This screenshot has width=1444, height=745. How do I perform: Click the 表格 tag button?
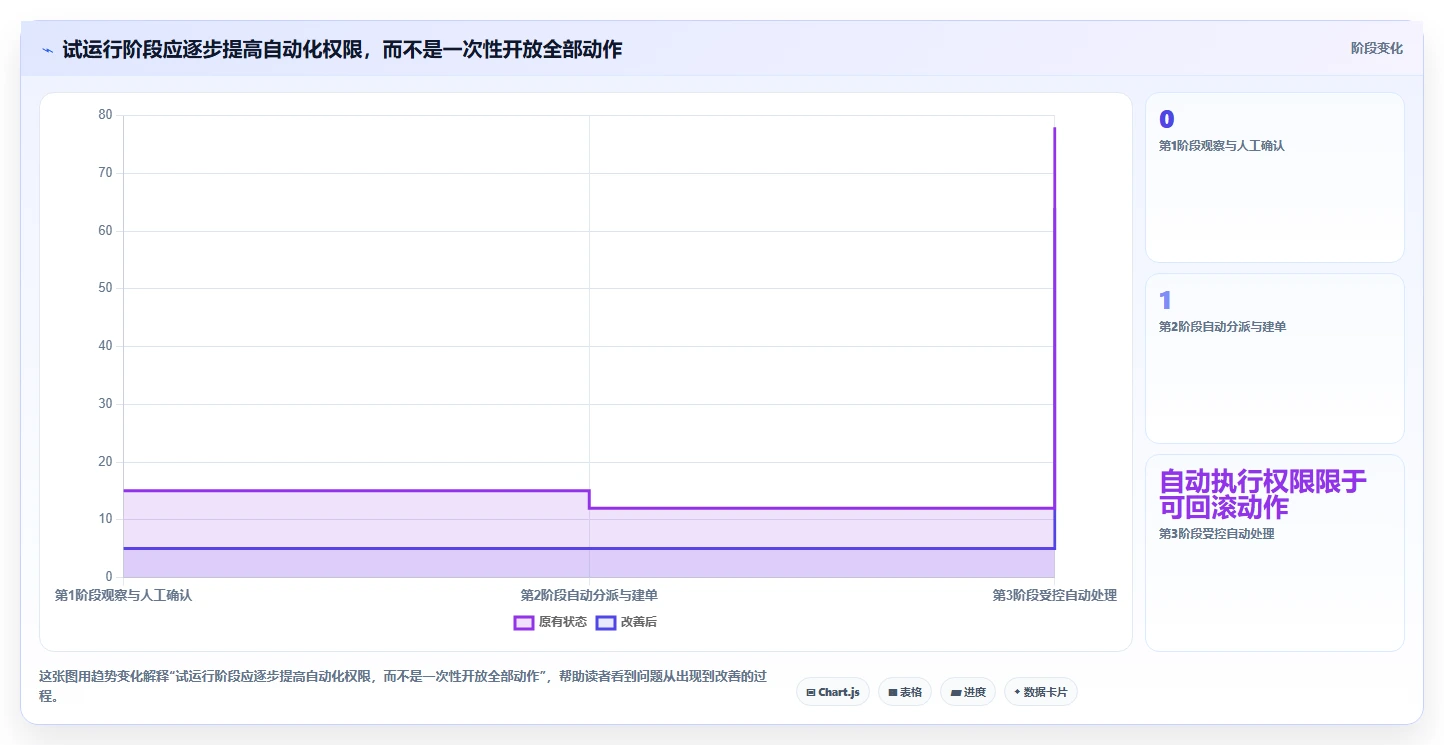pos(905,692)
